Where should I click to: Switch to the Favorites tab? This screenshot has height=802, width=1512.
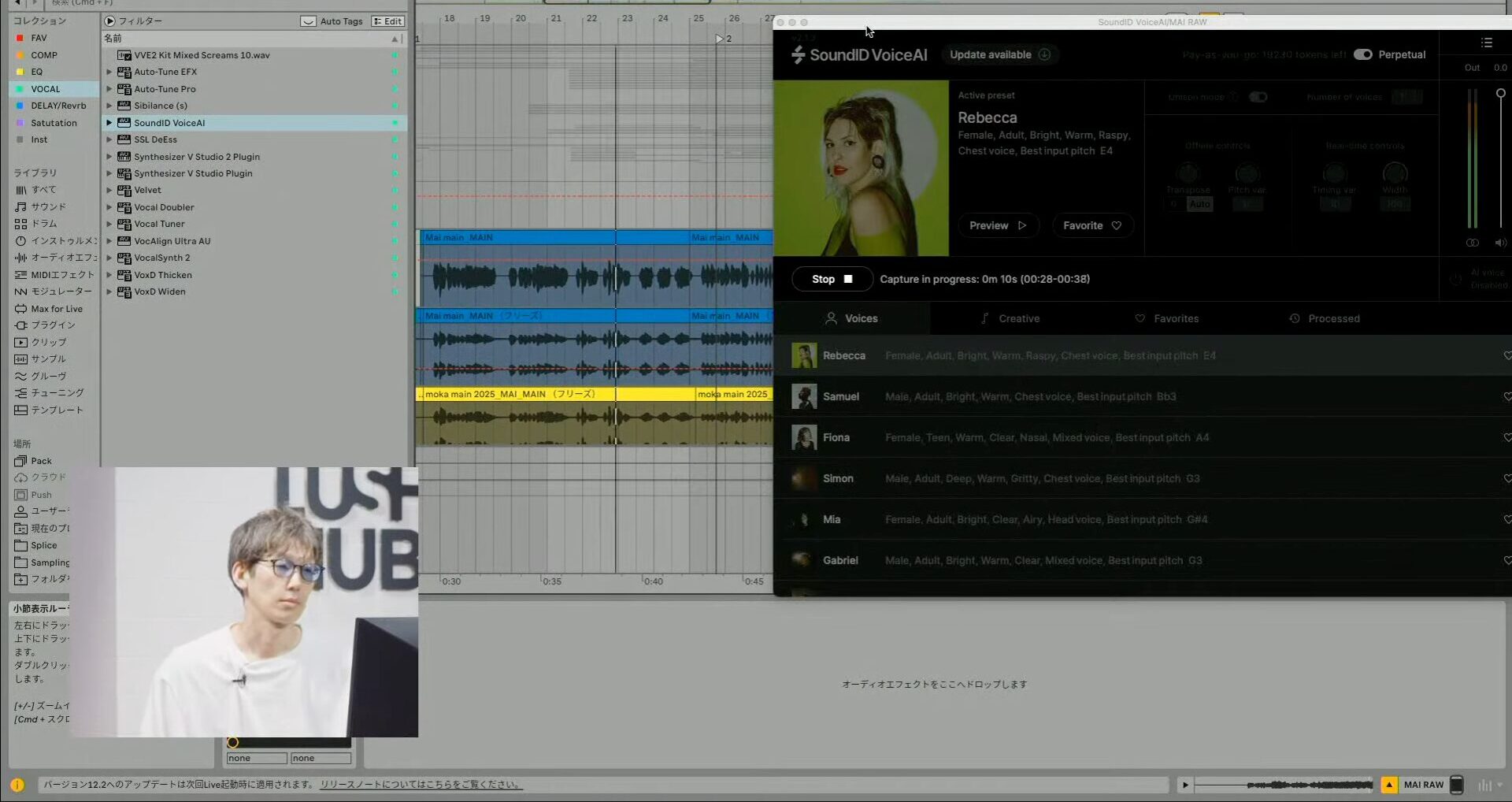click(x=1167, y=318)
